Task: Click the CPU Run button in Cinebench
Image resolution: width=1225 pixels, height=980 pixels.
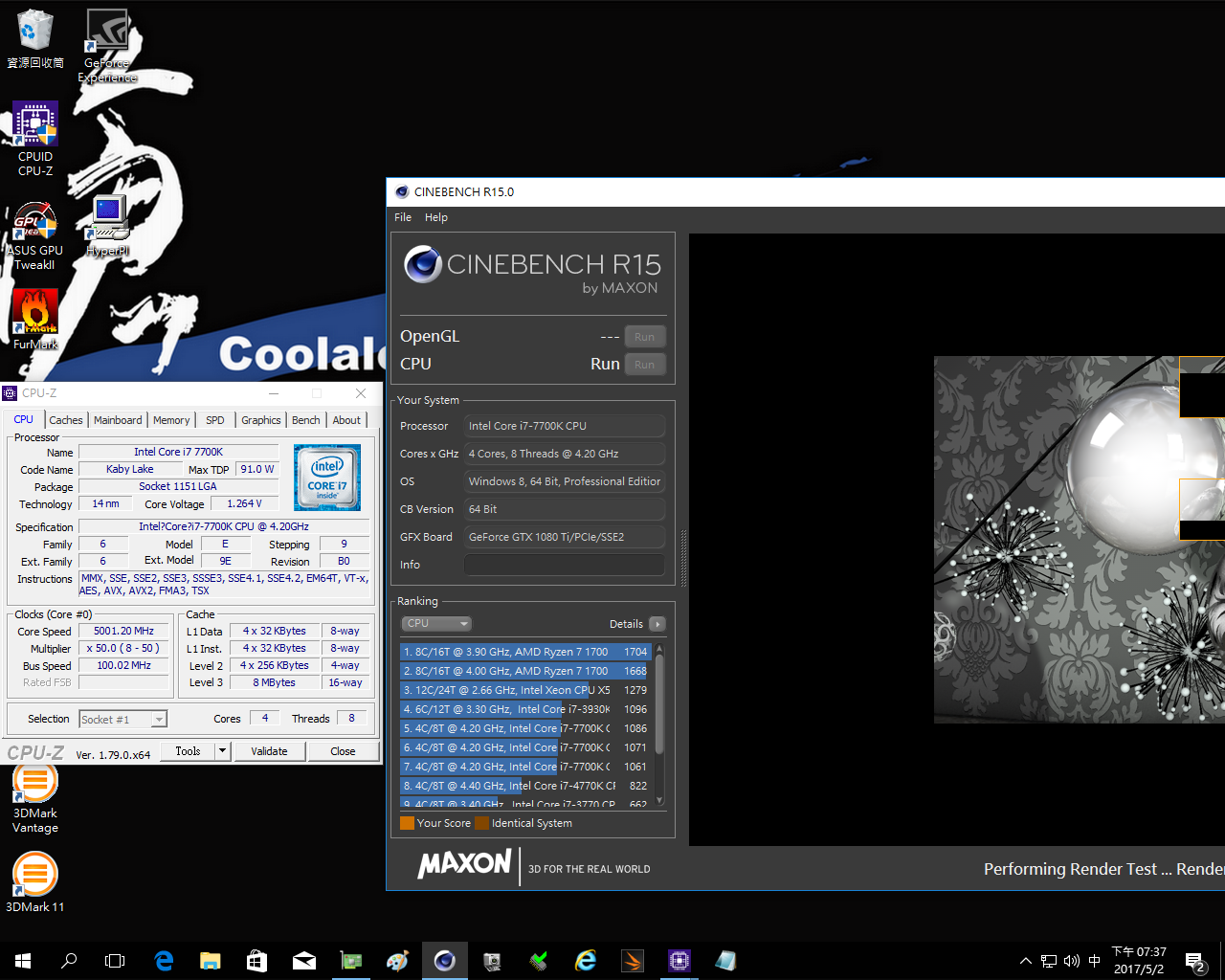Action: tap(645, 365)
